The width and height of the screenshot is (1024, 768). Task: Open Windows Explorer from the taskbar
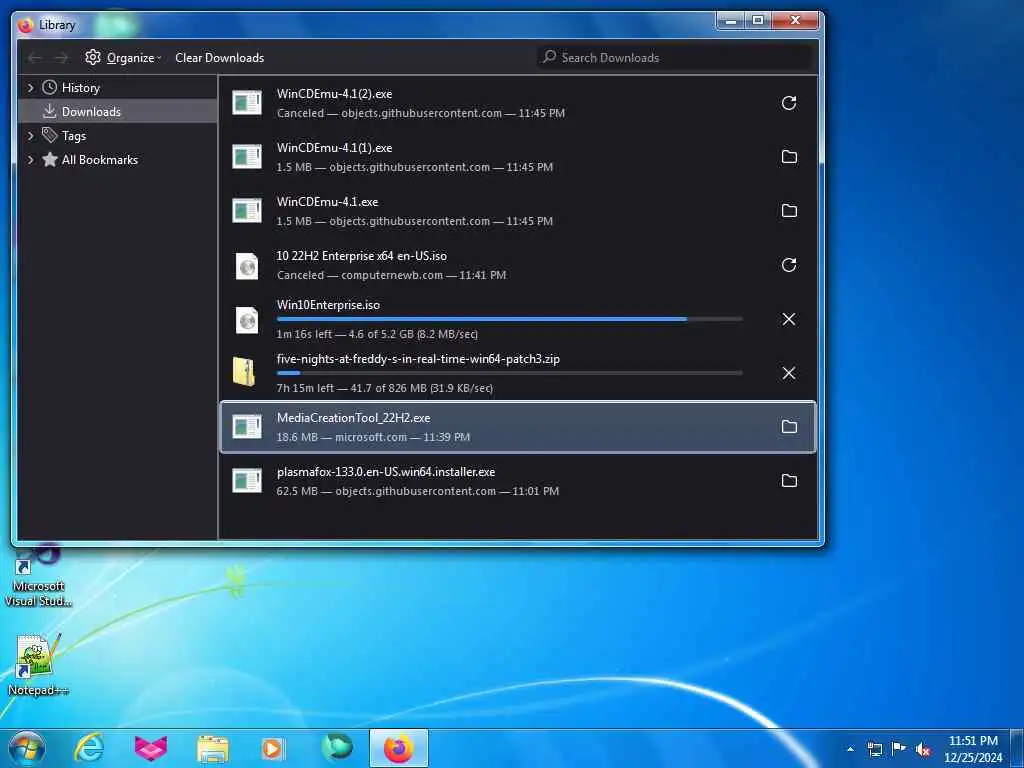click(213, 748)
